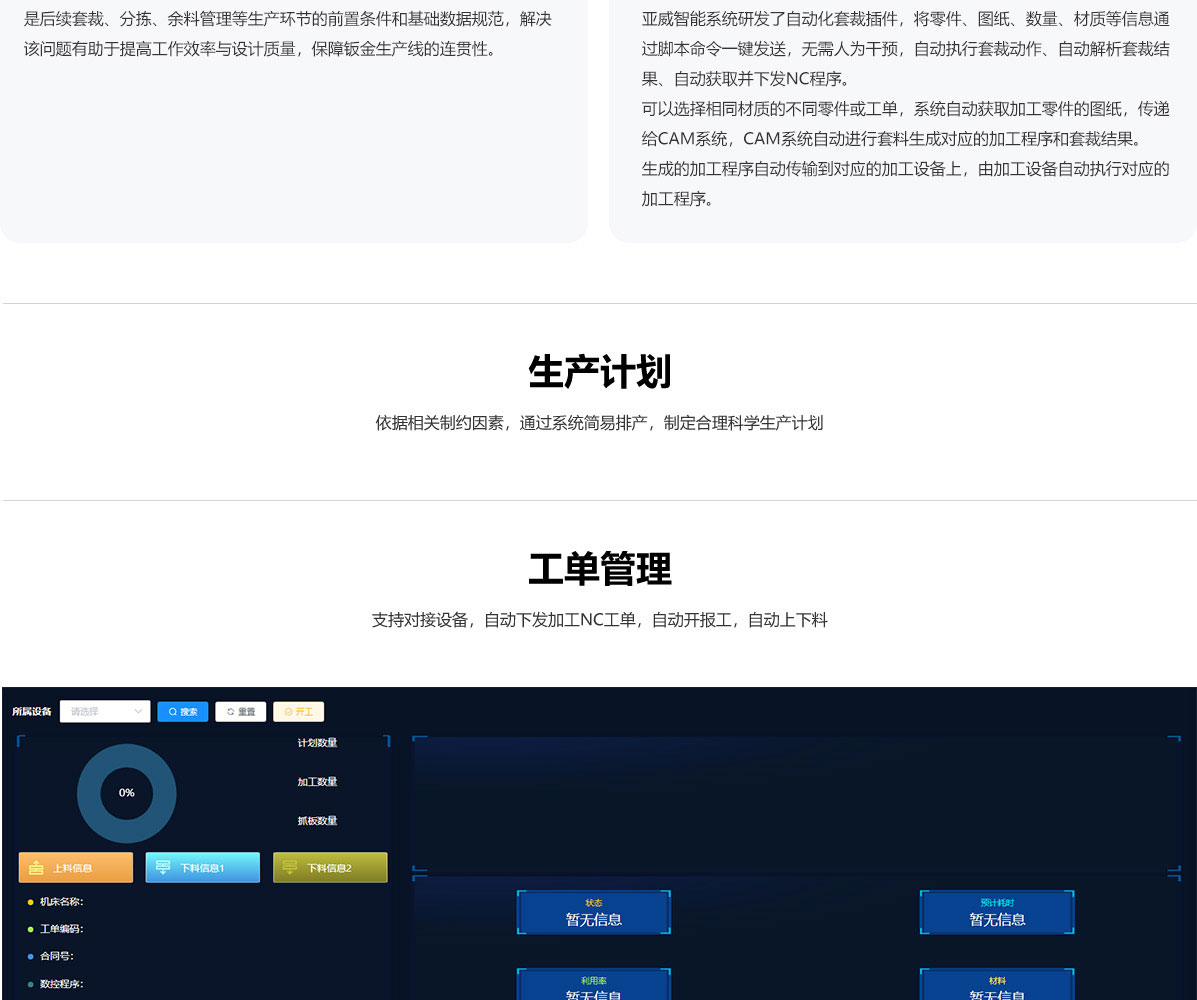Click the 生产计划 section heading
This screenshot has width=1197, height=1000.
click(599, 372)
